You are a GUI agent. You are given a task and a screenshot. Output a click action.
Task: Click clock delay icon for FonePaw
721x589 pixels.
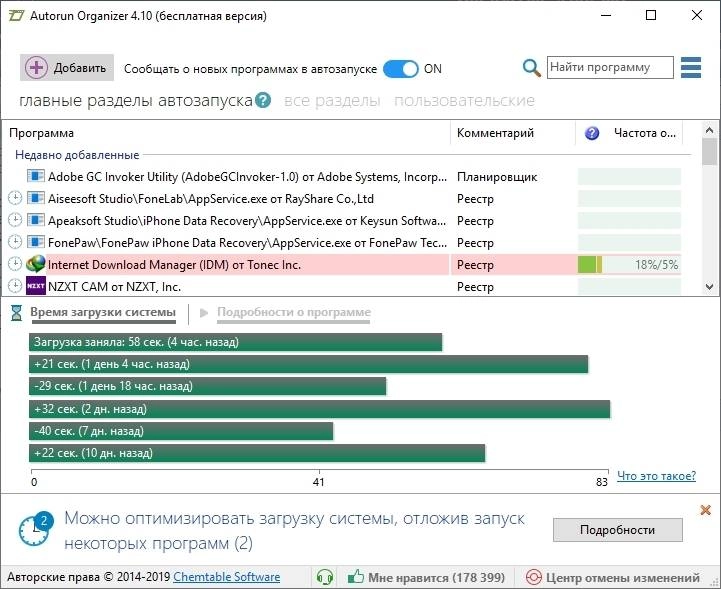click(15, 242)
